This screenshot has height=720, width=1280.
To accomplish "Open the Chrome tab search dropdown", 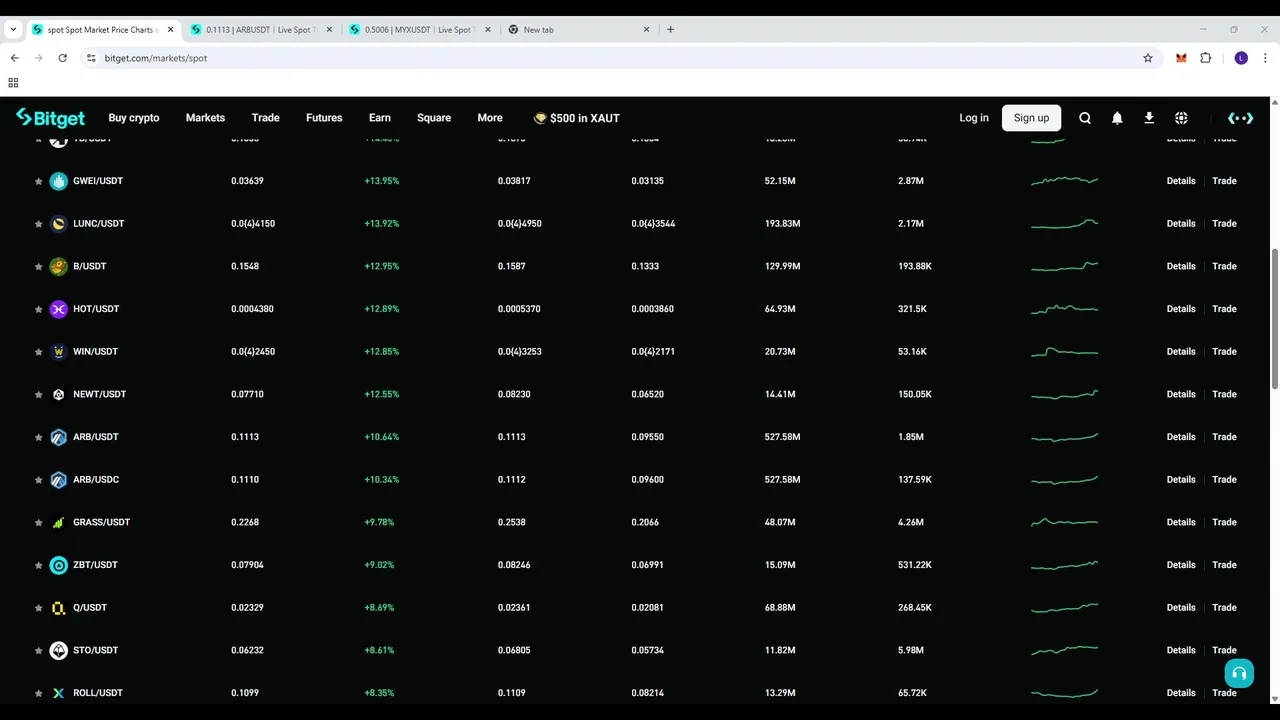I will 12,29.
